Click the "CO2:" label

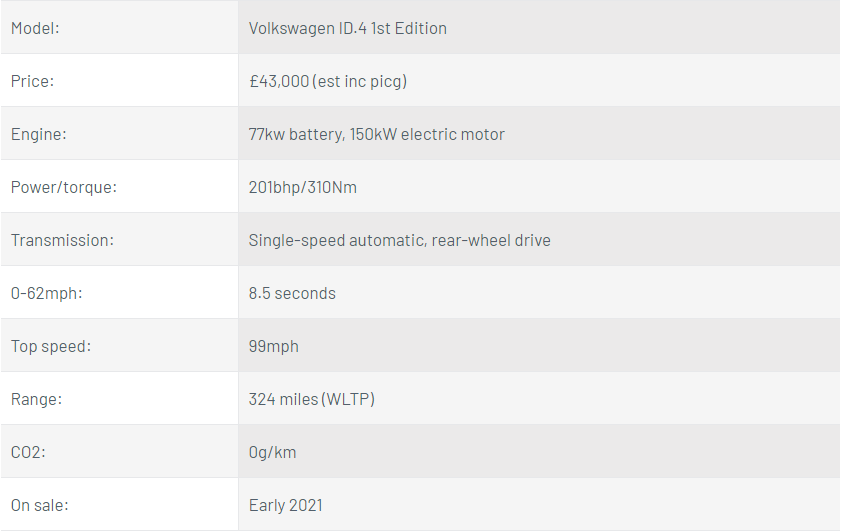[x=28, y=452]
